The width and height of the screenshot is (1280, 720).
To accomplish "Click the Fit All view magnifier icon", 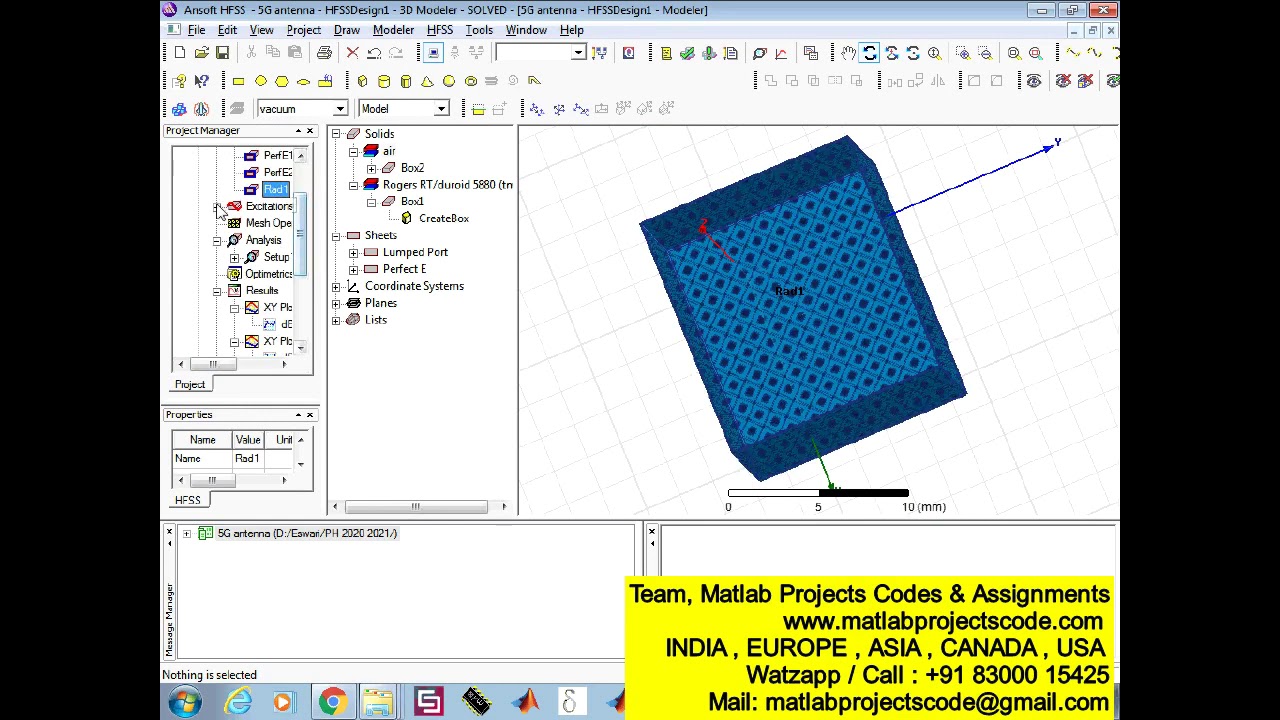I will 1014,53.
